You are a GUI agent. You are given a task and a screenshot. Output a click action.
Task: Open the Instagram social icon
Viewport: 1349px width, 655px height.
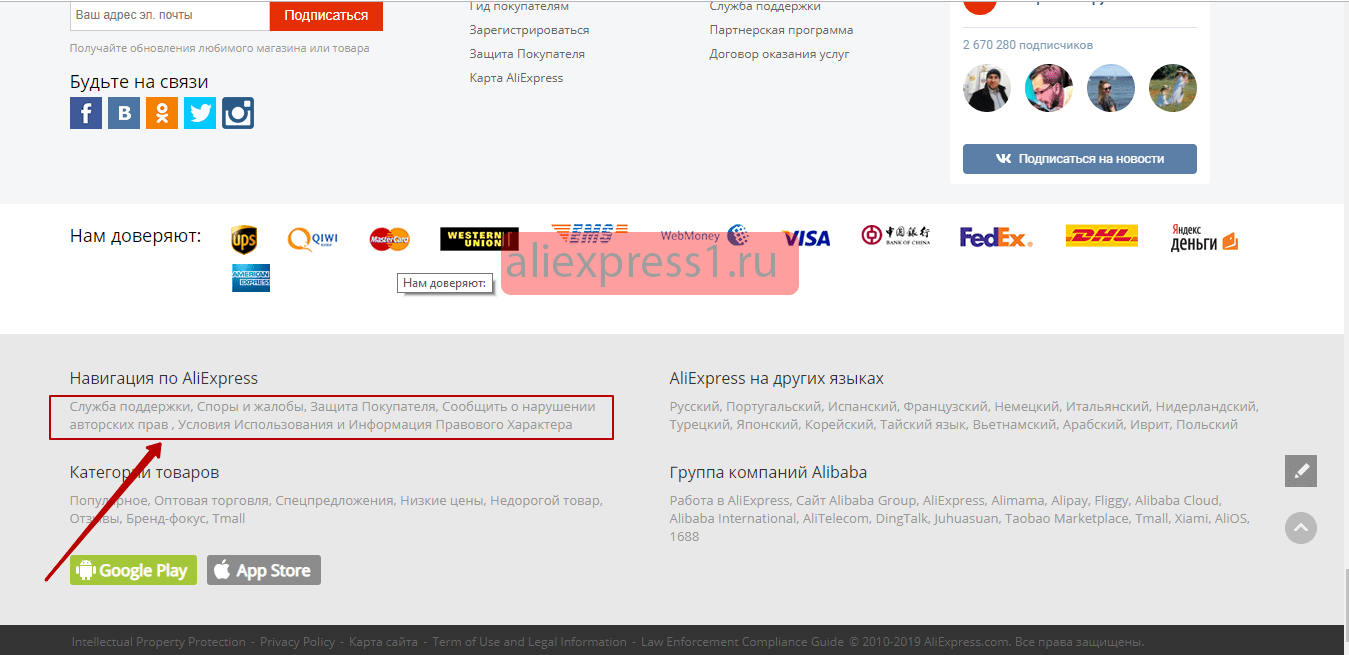(x=238, y=113)
